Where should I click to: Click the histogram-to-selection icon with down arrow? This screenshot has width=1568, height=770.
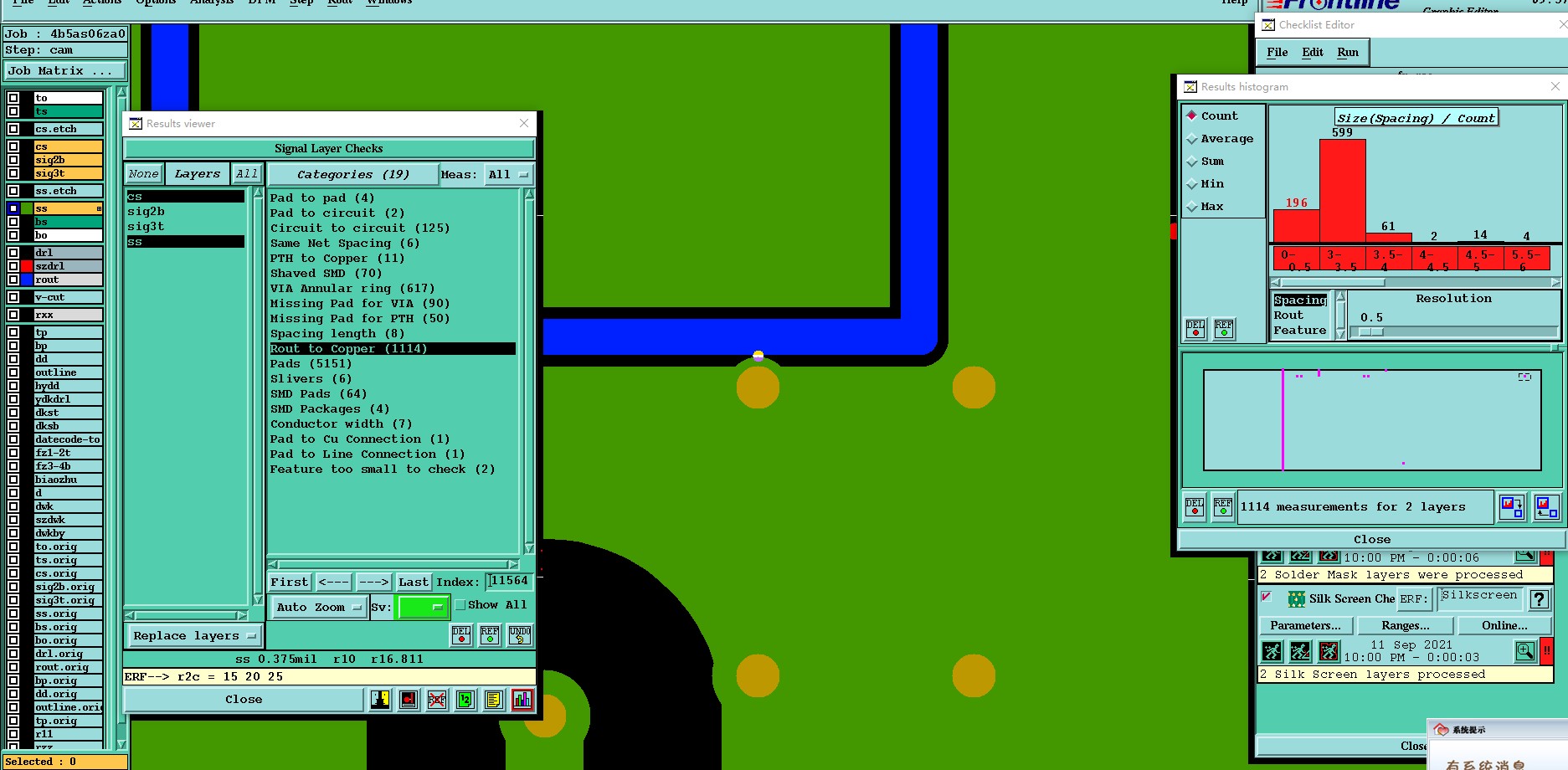1512,507
